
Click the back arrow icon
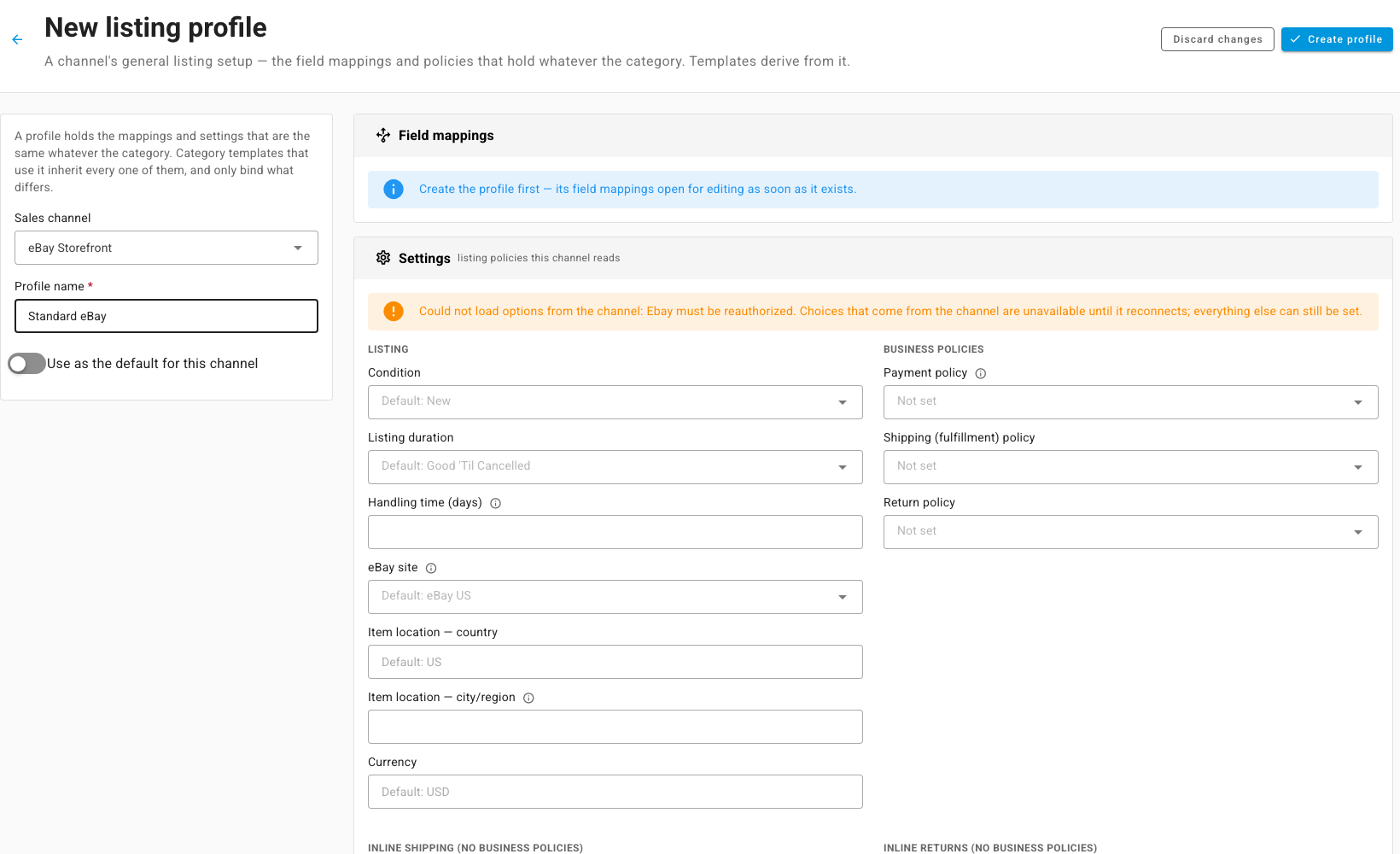pyautogui.click(x=17, y=39)
